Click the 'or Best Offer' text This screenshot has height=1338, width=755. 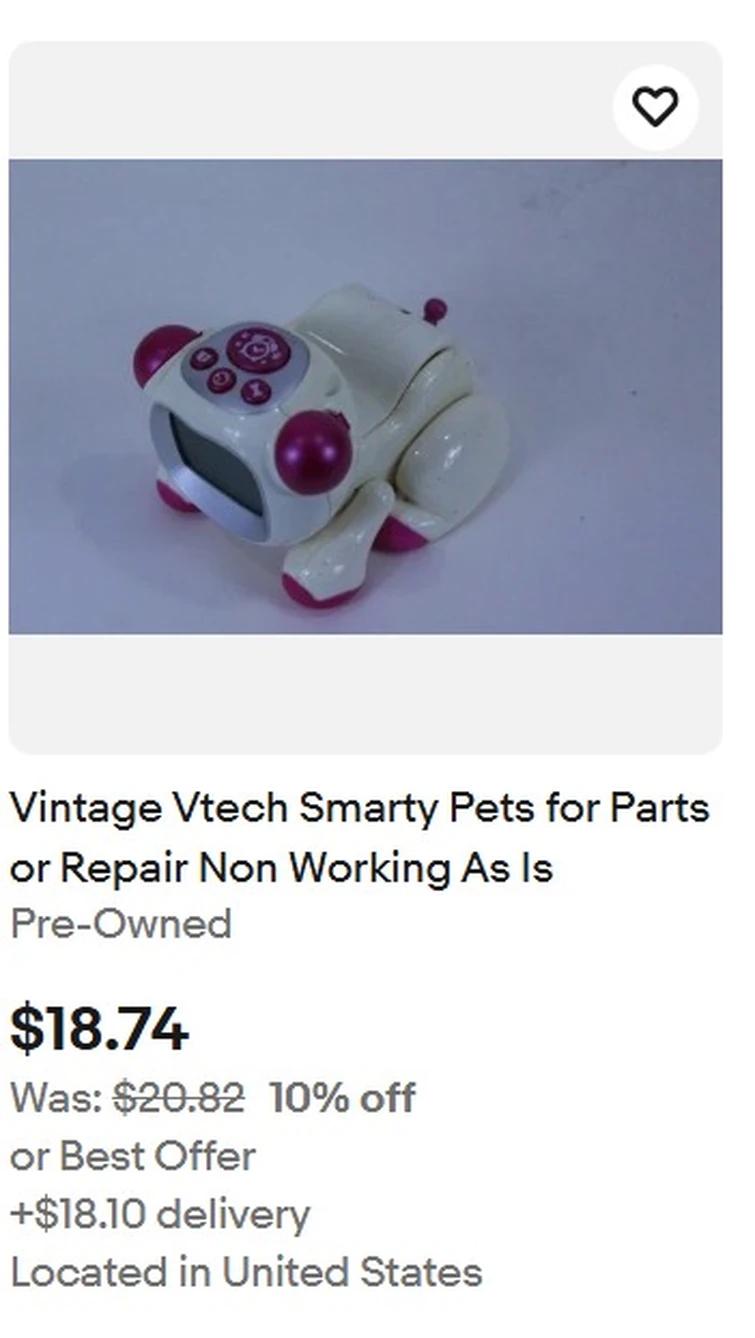[133, 1157]
